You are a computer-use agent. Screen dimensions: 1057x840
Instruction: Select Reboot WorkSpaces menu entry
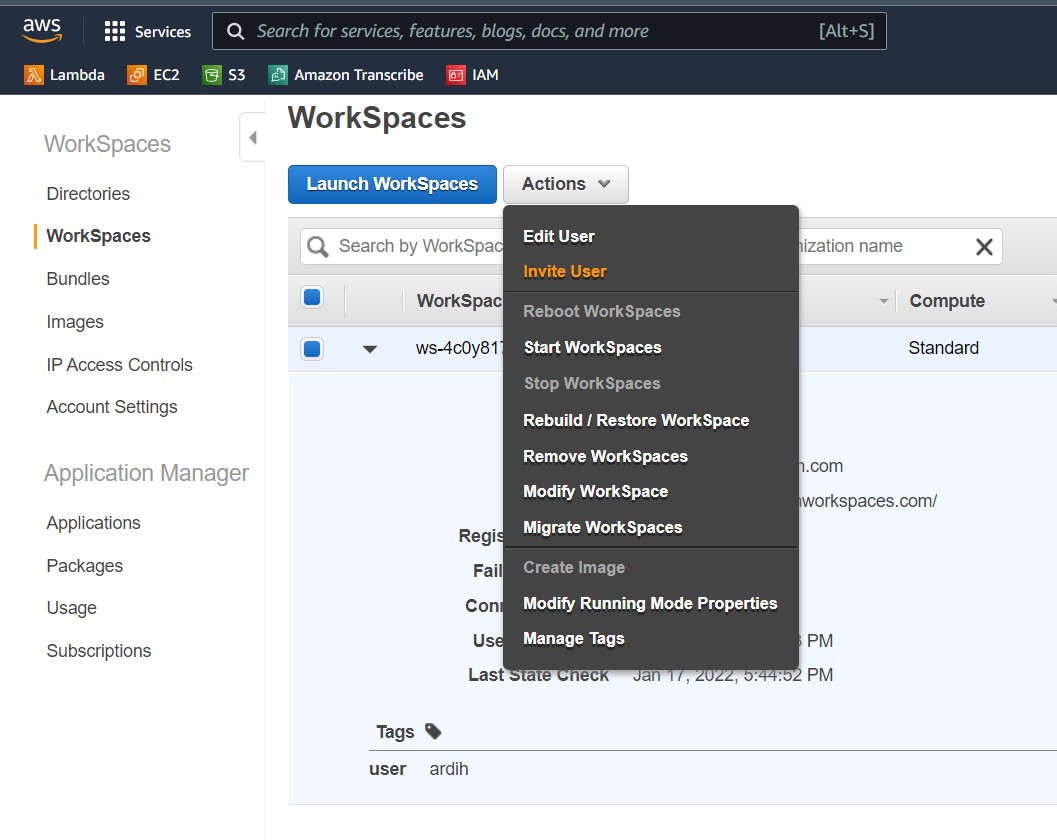click(601, 311)
